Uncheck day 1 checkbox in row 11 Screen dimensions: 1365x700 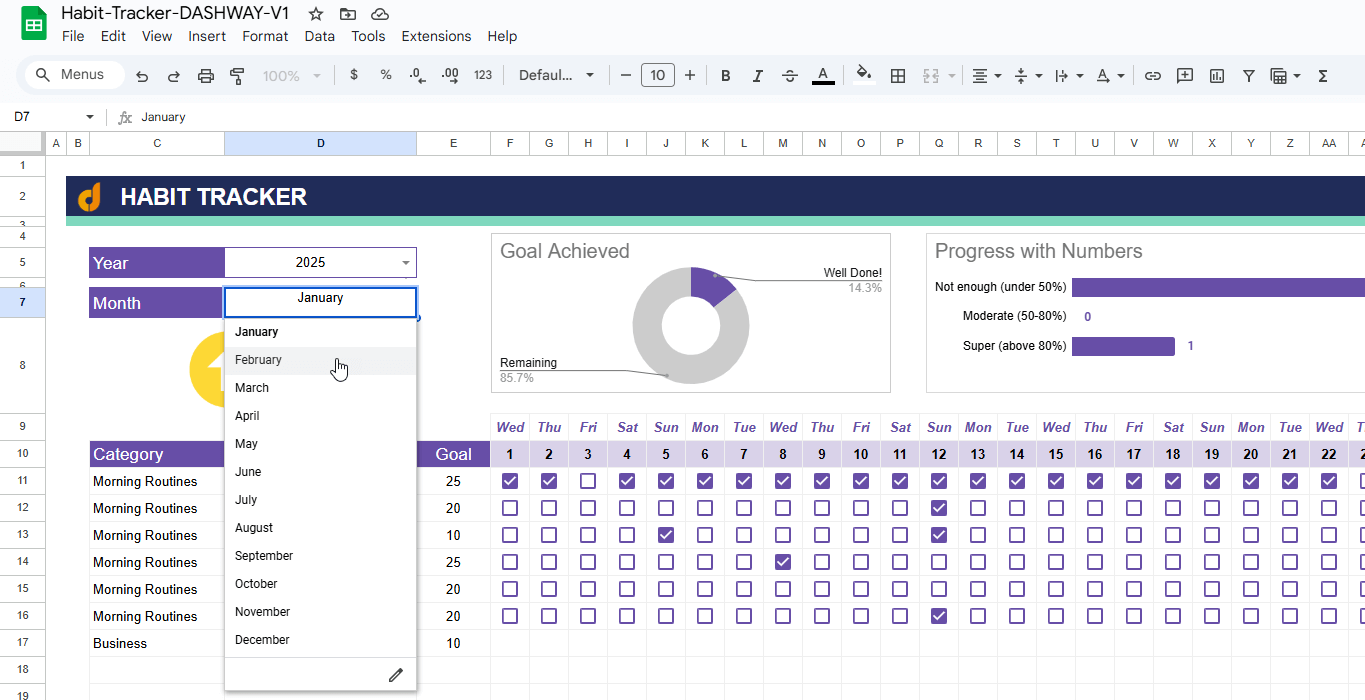click(510, 481)
